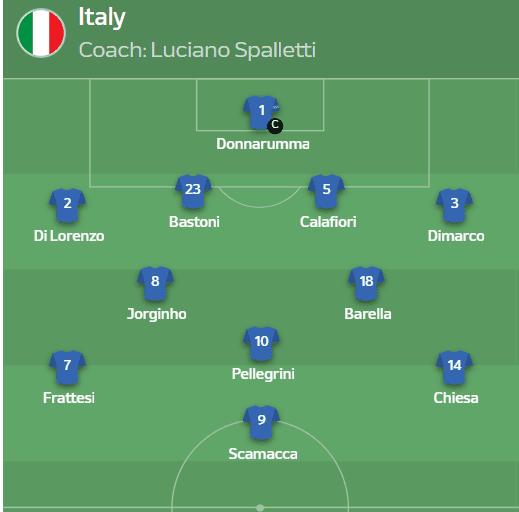Click Bastoni's number 23 shirt icon

[193, 191]
